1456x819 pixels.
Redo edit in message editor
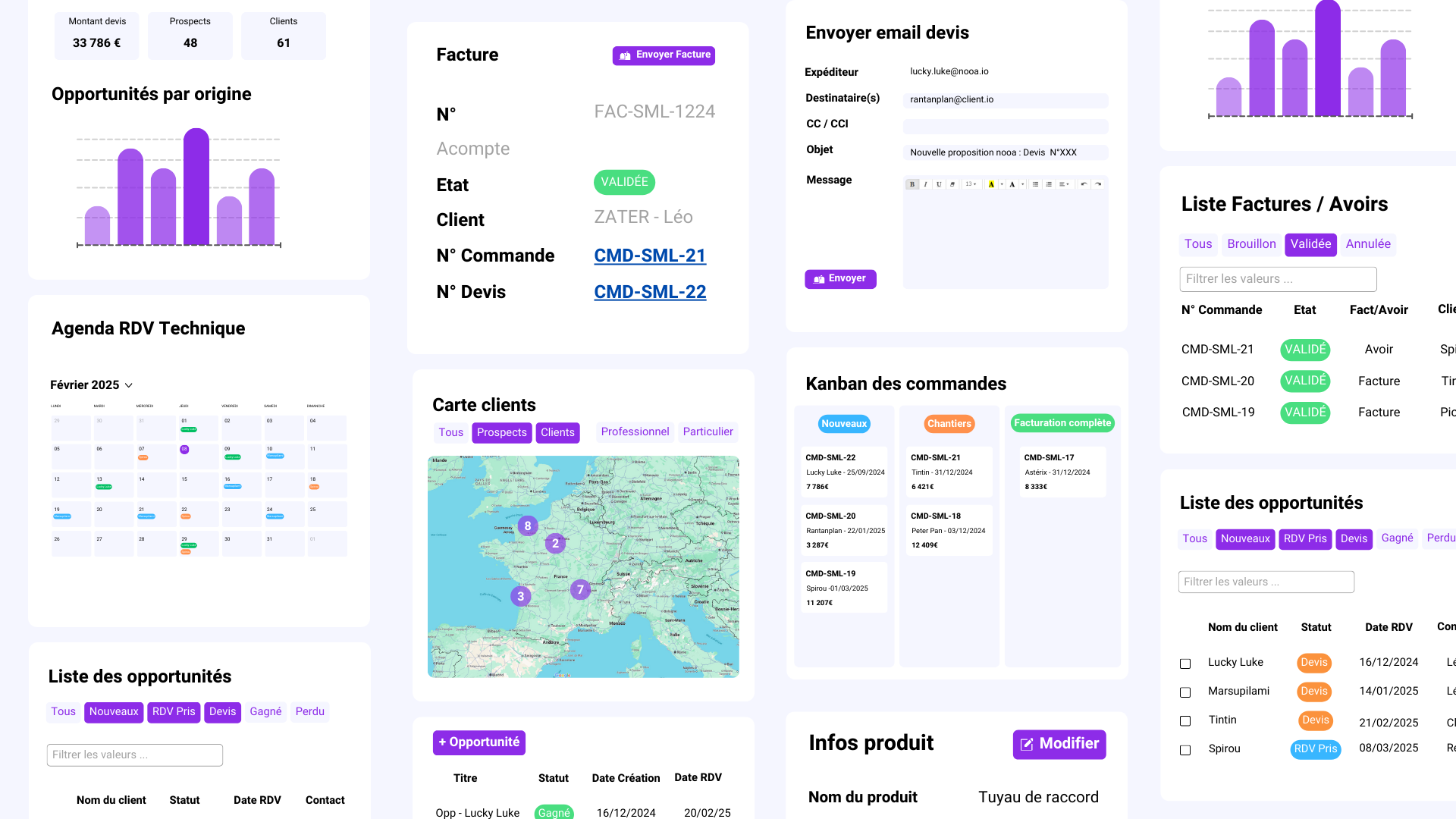pyautogui.click(x=1097, y=184)
